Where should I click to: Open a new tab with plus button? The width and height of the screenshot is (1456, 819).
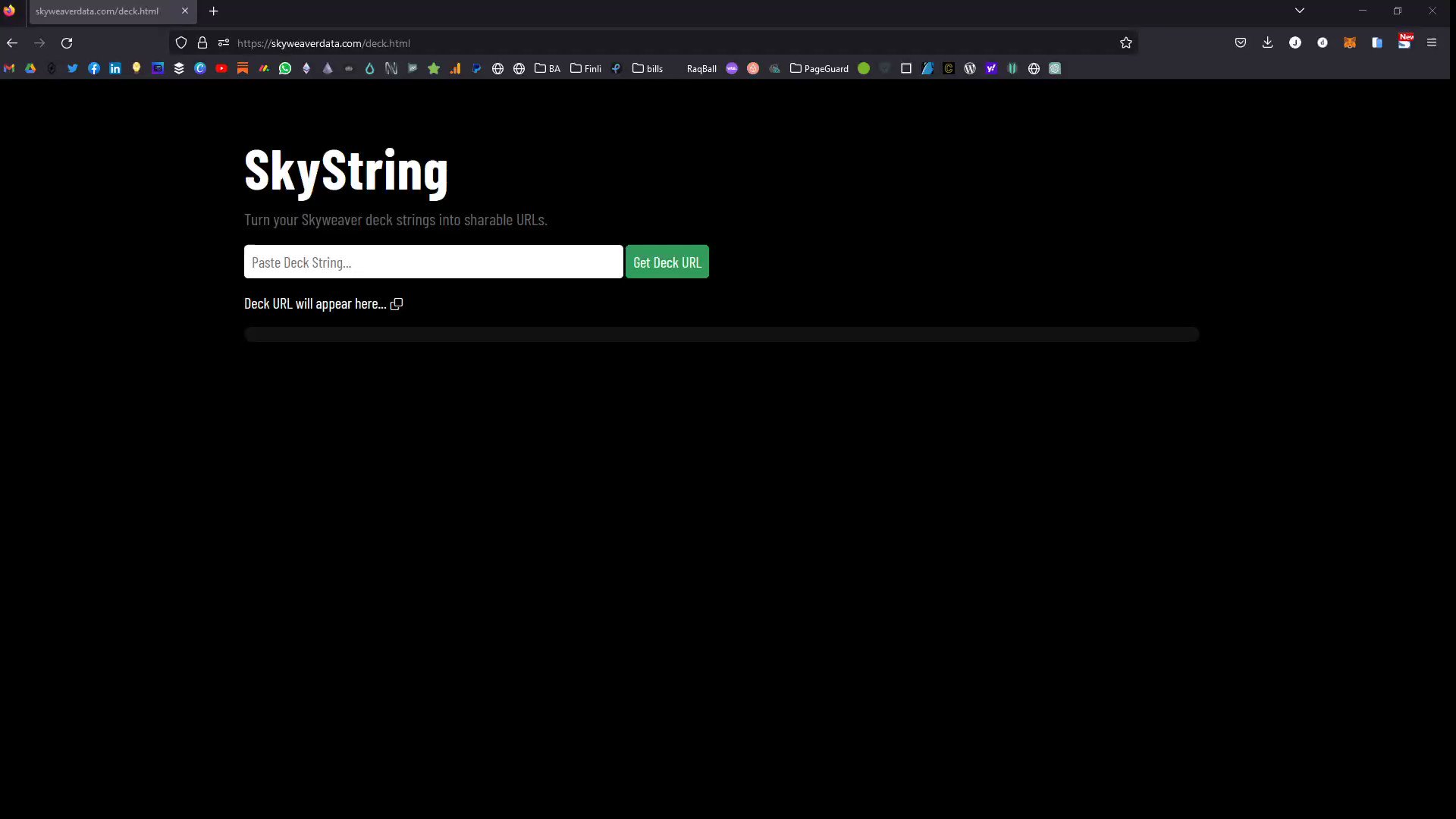pos(214,11)
